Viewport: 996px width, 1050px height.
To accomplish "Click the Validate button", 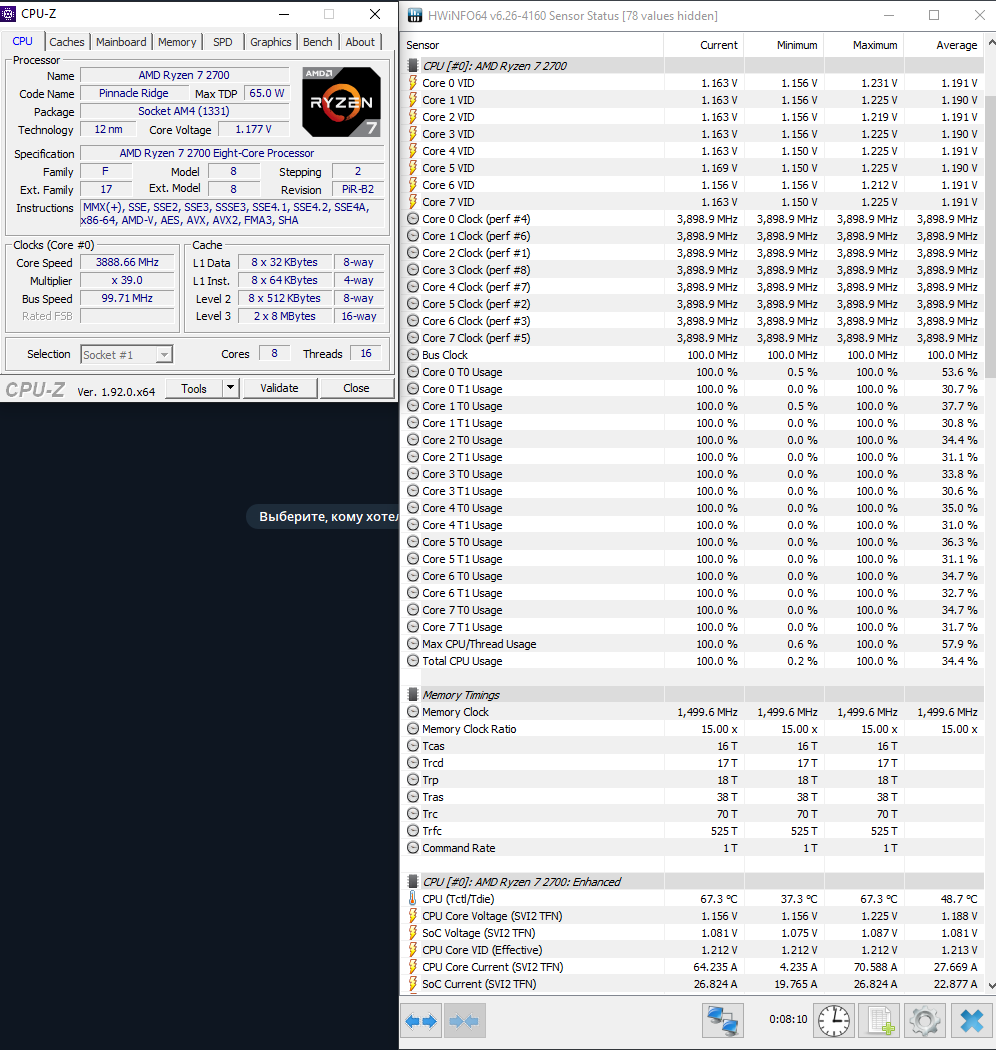I will [x=279, y=388].
